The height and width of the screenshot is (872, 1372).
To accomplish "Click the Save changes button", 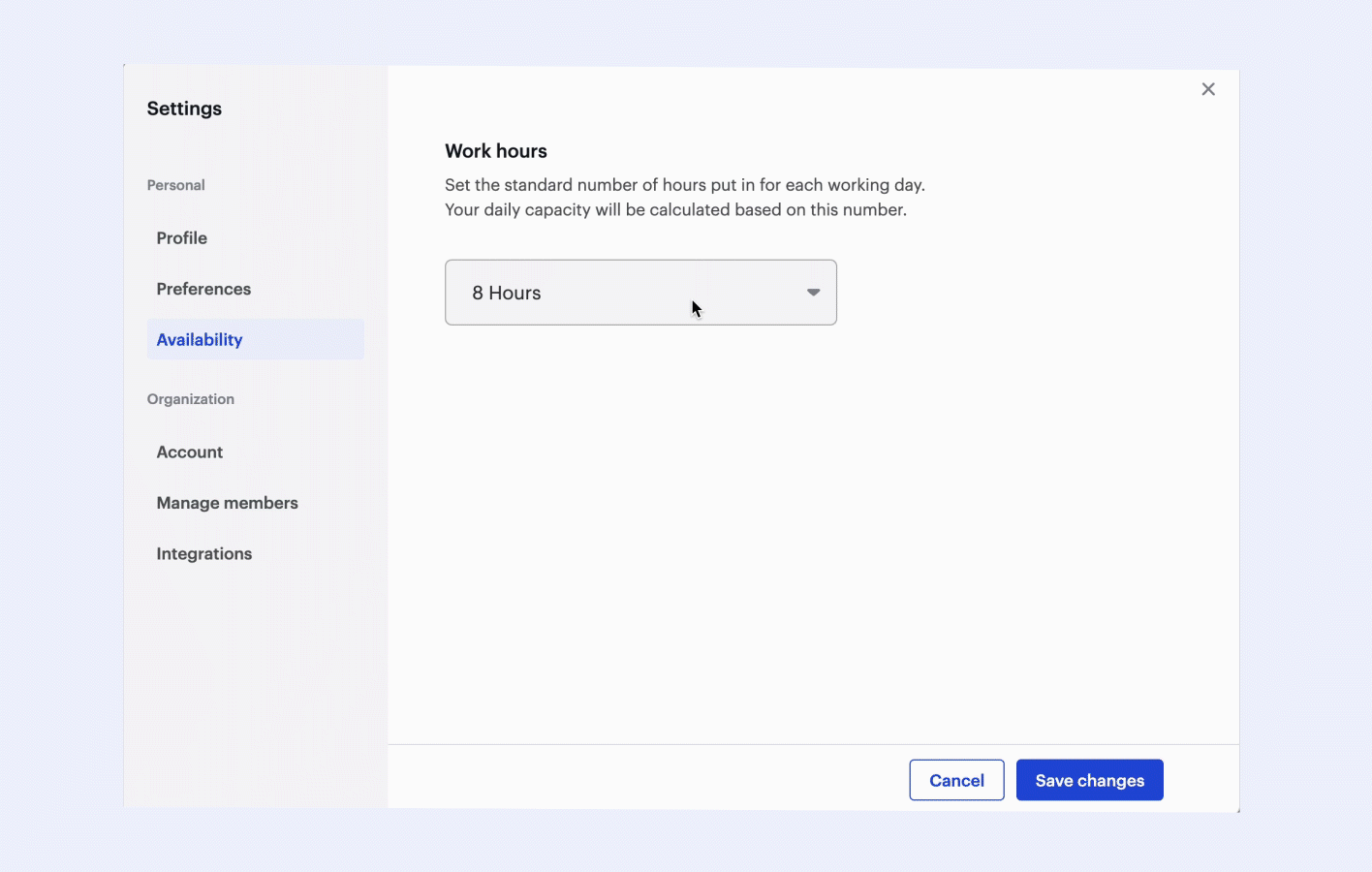I will tap(1089, 780).
